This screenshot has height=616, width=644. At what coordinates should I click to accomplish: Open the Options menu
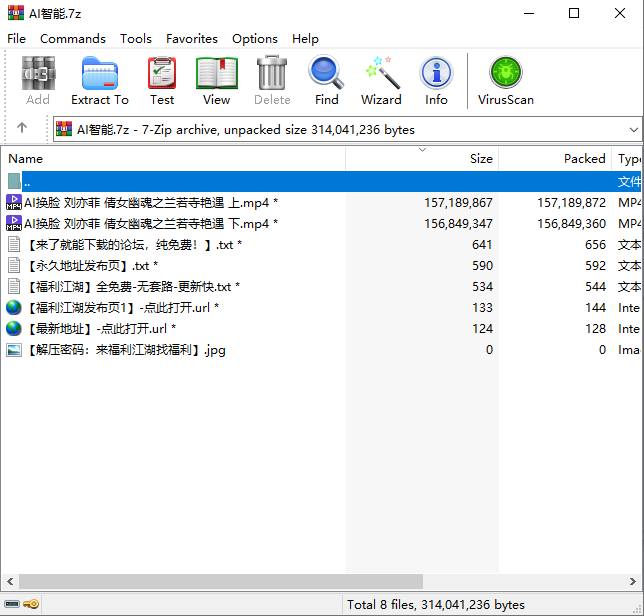255,38
